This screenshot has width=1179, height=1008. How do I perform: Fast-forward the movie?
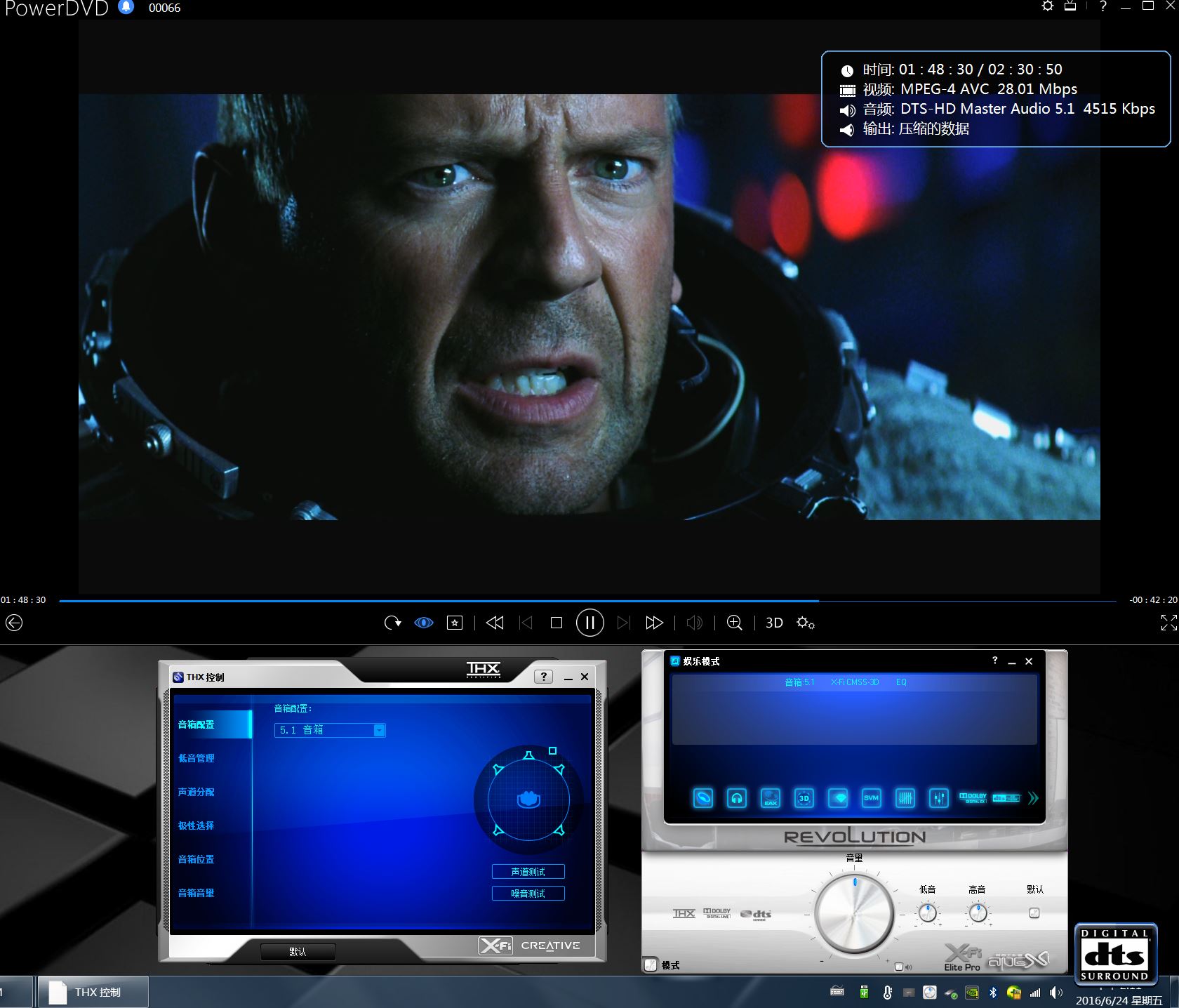[x=654, y=623]
